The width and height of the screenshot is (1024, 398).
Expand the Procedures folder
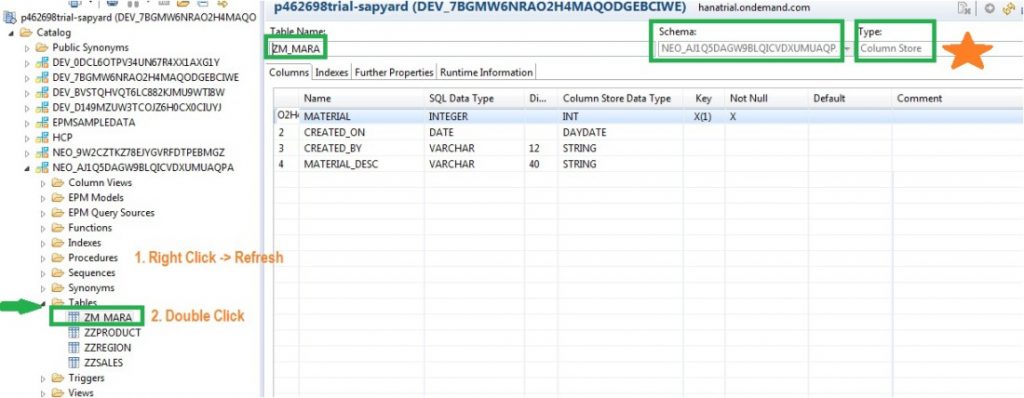pyautogui.click(x=43, y=257)
